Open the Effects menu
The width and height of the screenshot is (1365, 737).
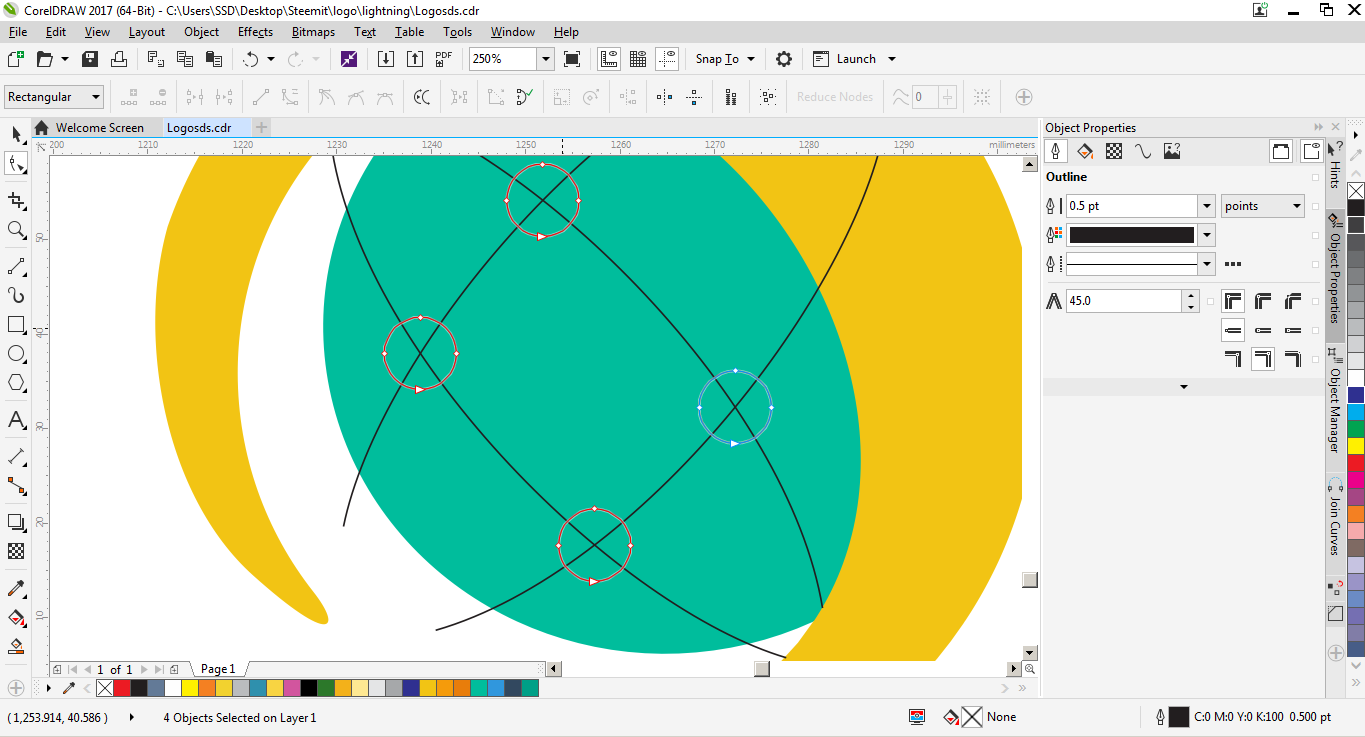click(255, 32)
